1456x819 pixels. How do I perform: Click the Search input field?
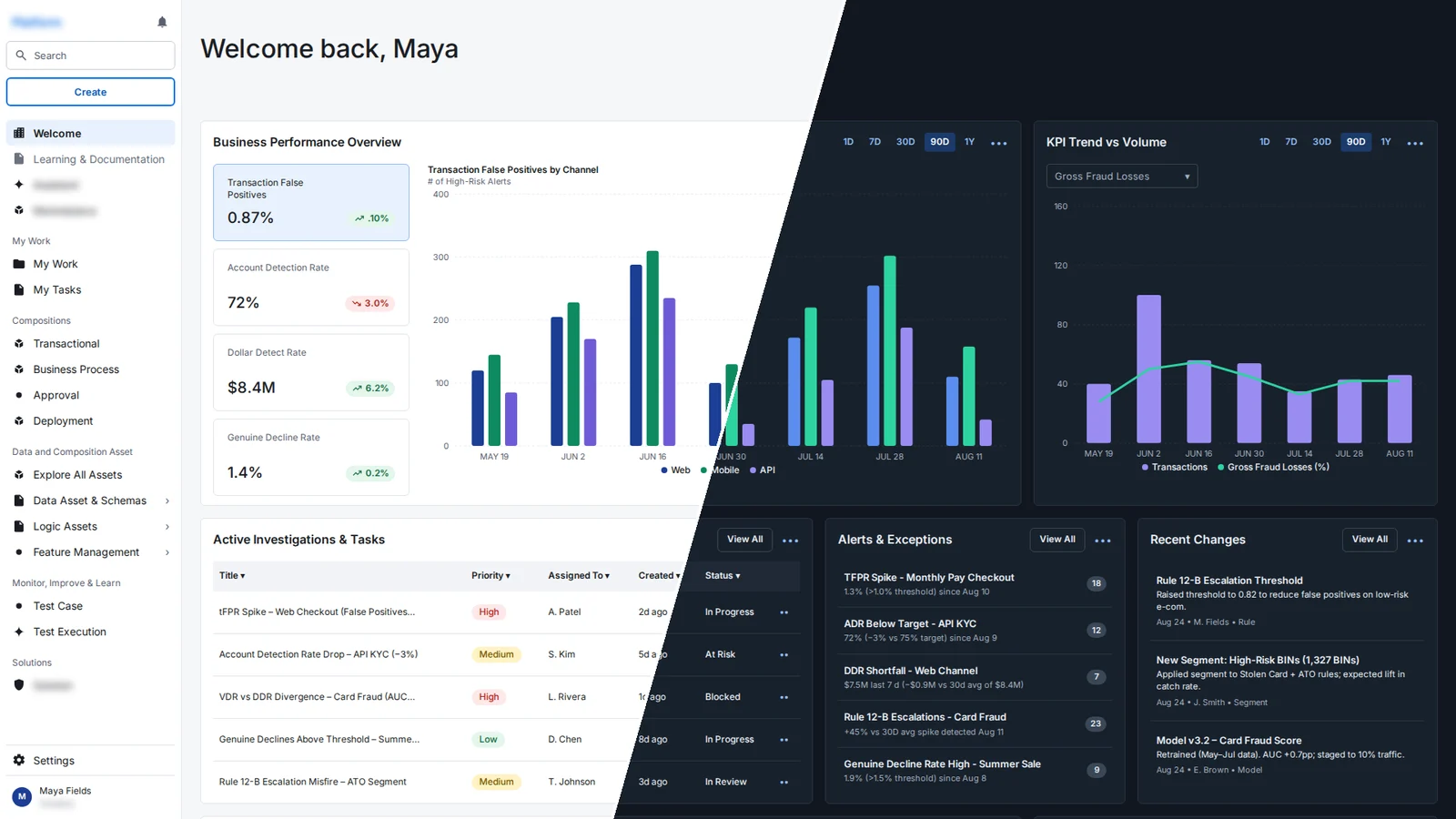pos(90,56)
